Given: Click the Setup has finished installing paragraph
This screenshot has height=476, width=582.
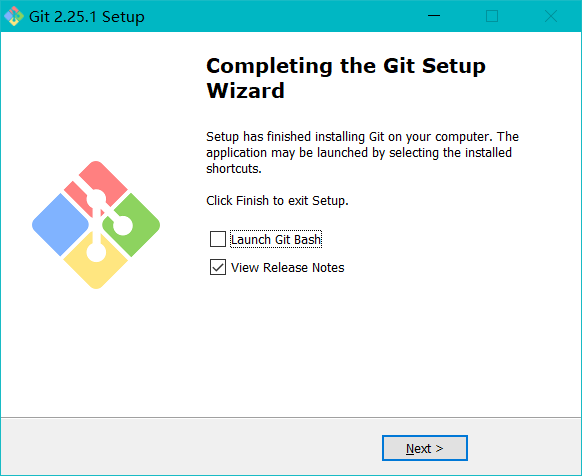Looking at the screenshot, I should point(362,153).
